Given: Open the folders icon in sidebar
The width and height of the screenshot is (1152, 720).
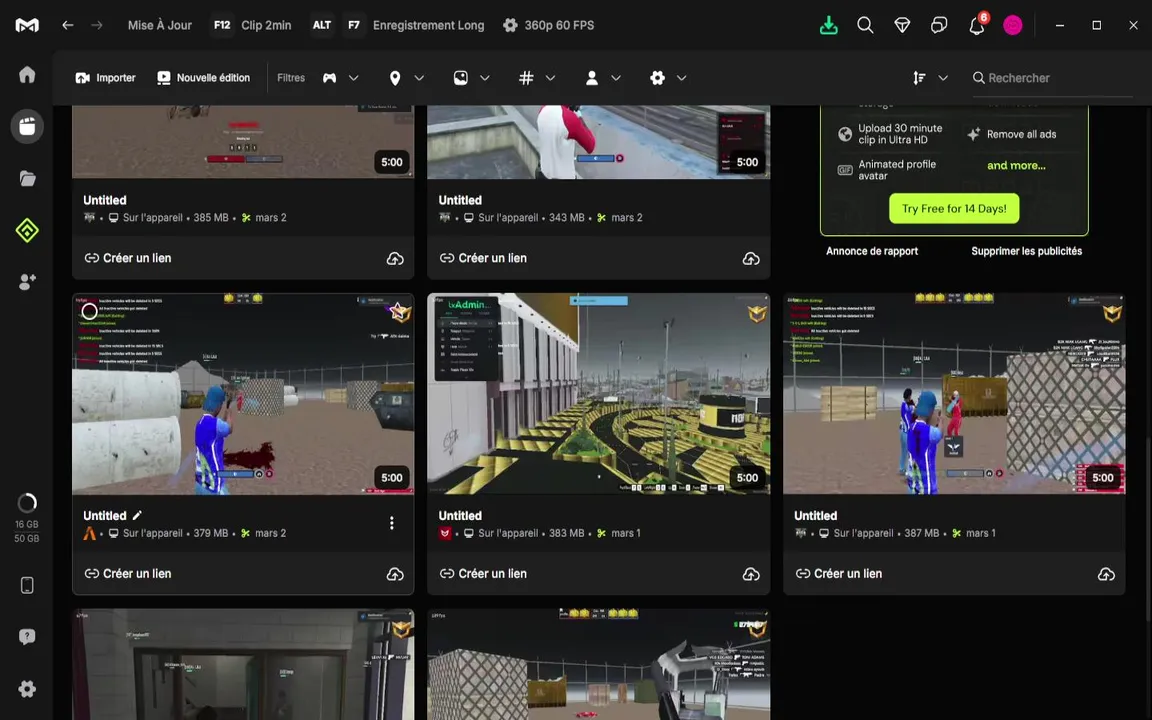Looking at the screenshot, I should [x=27, y=179].
